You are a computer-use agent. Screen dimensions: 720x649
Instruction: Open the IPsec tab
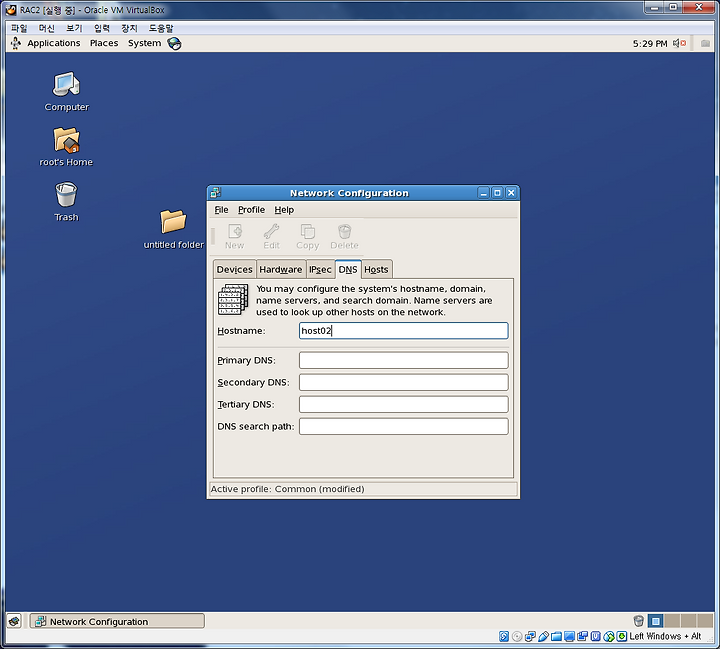tap(320, 270)
